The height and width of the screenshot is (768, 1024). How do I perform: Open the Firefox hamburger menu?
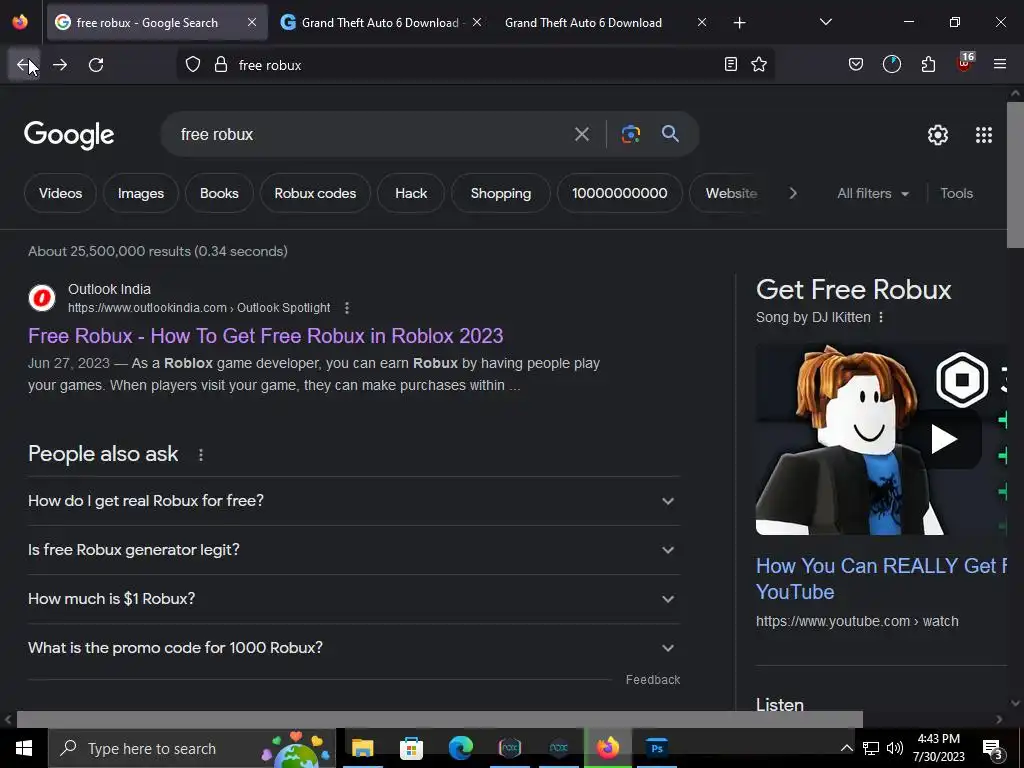point(1000,64)
